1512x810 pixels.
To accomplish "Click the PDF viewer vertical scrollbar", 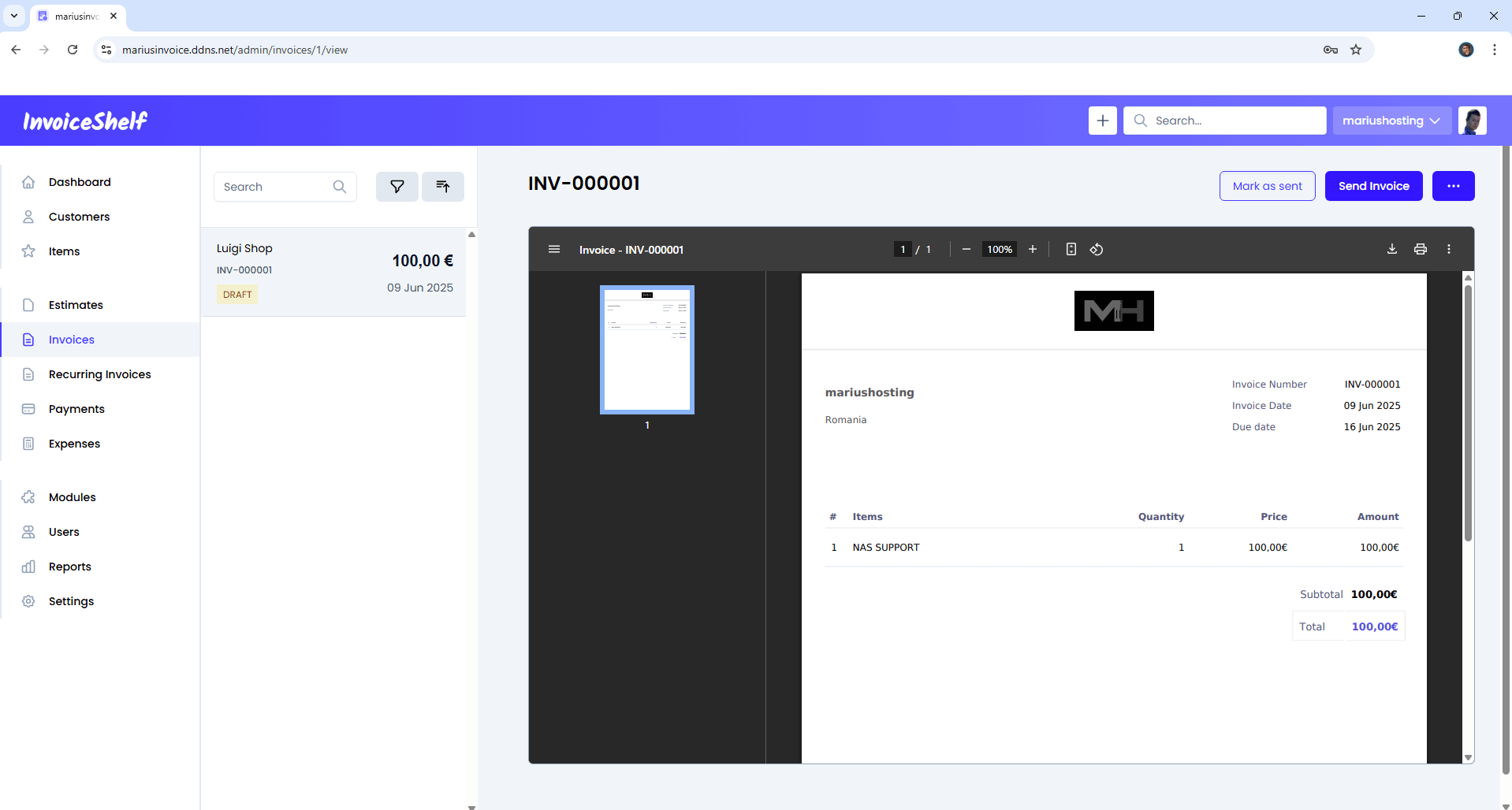I will pyautogui.click(x=1468, y=413).
